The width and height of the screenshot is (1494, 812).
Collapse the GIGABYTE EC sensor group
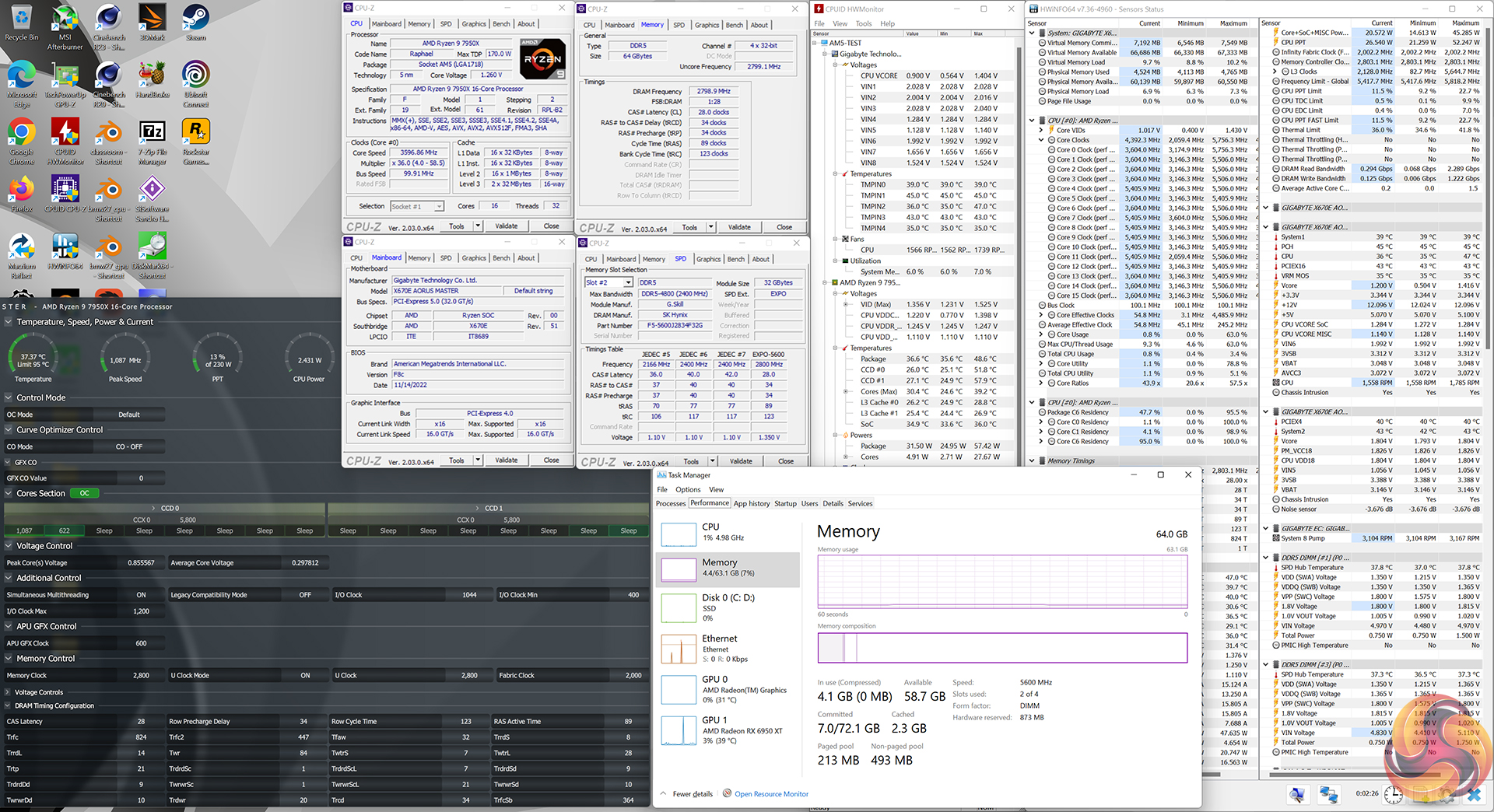(1265, 528)
